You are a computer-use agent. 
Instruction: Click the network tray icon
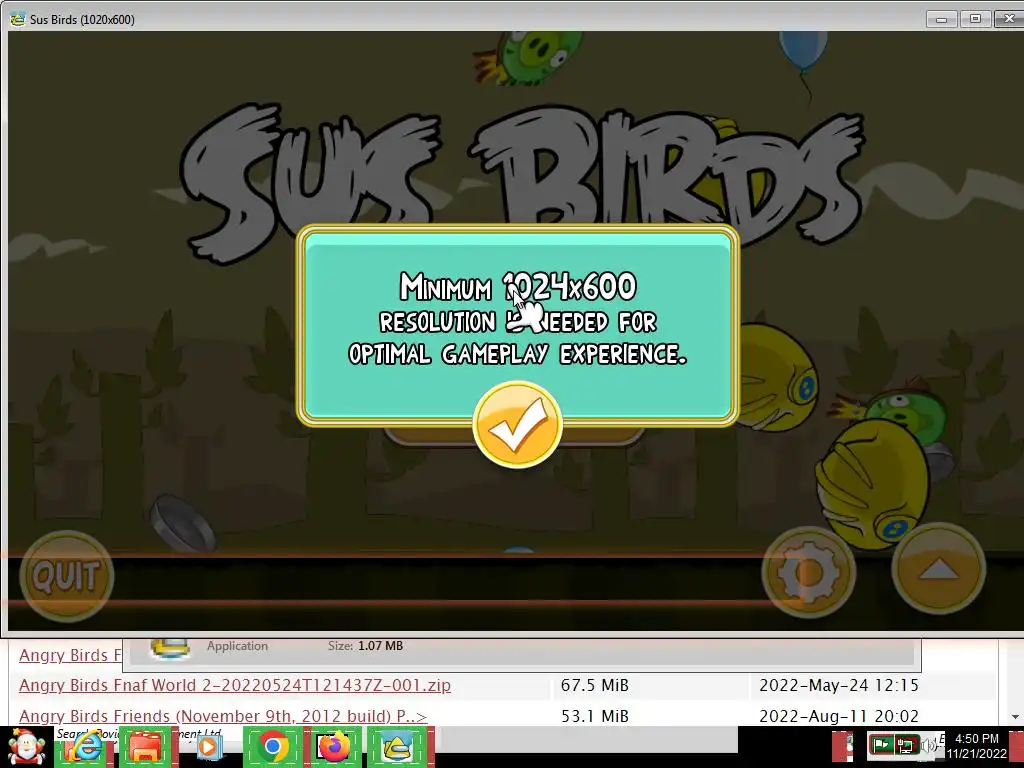(906, 744)
